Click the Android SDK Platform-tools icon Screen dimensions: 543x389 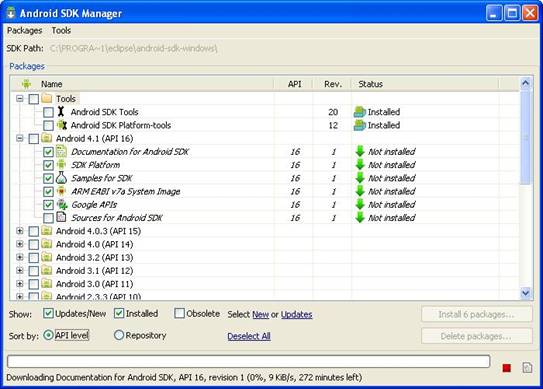(x=62, y=125)
